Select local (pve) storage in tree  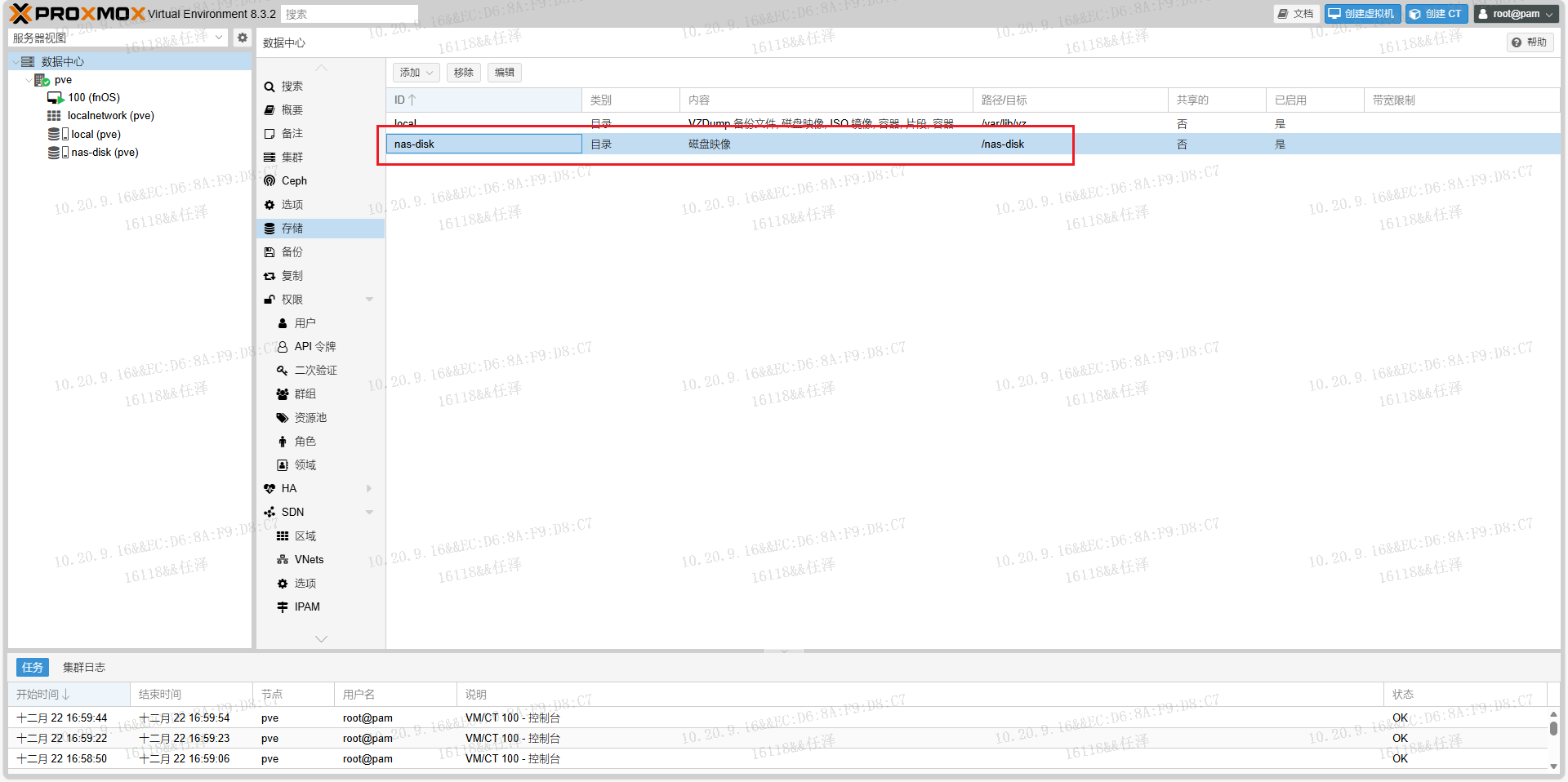pyautogui.click(x=96, y=135)
